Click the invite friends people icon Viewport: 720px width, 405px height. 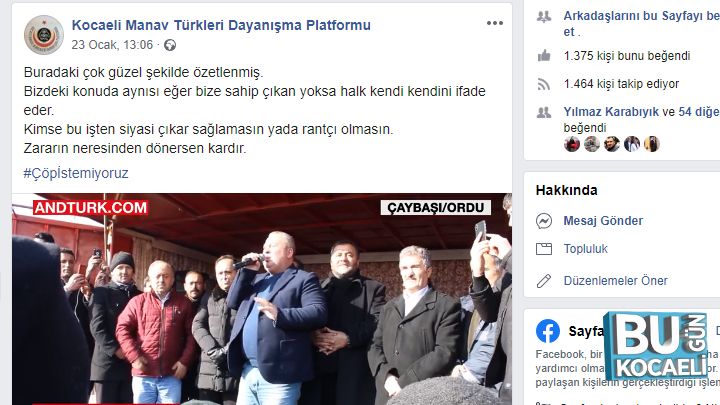click(x=544, y=17)
